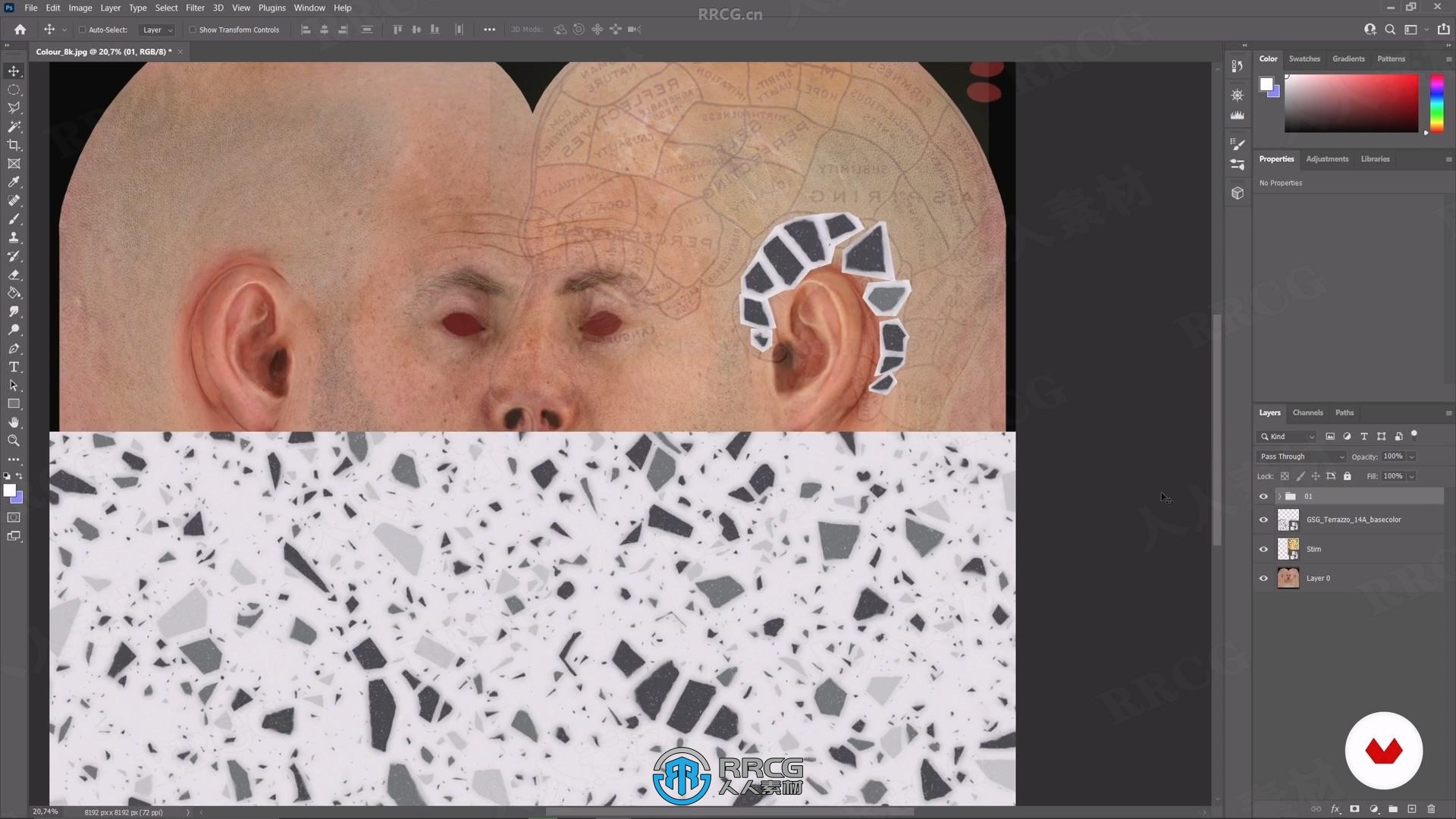Open the Layers panel flyout menu
Viewport: 1456px width, 819px height.
coord(1448,413)
